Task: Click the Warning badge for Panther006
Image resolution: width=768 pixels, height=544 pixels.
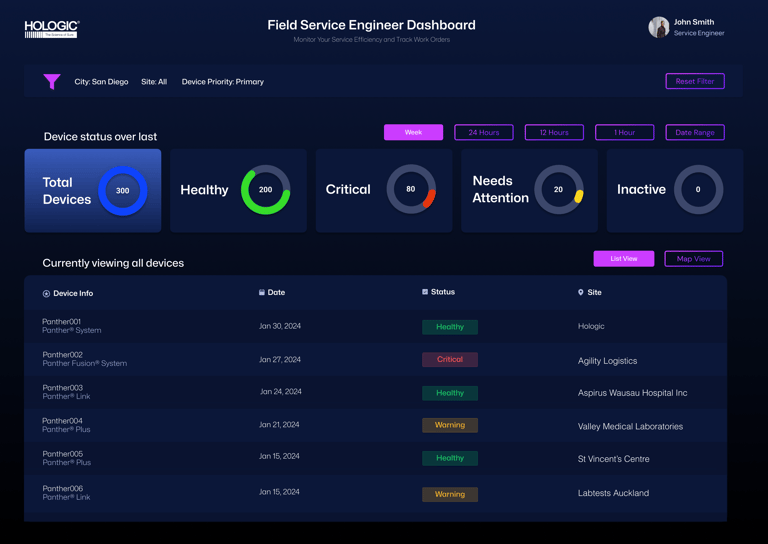Action: (x=450, y=495)
